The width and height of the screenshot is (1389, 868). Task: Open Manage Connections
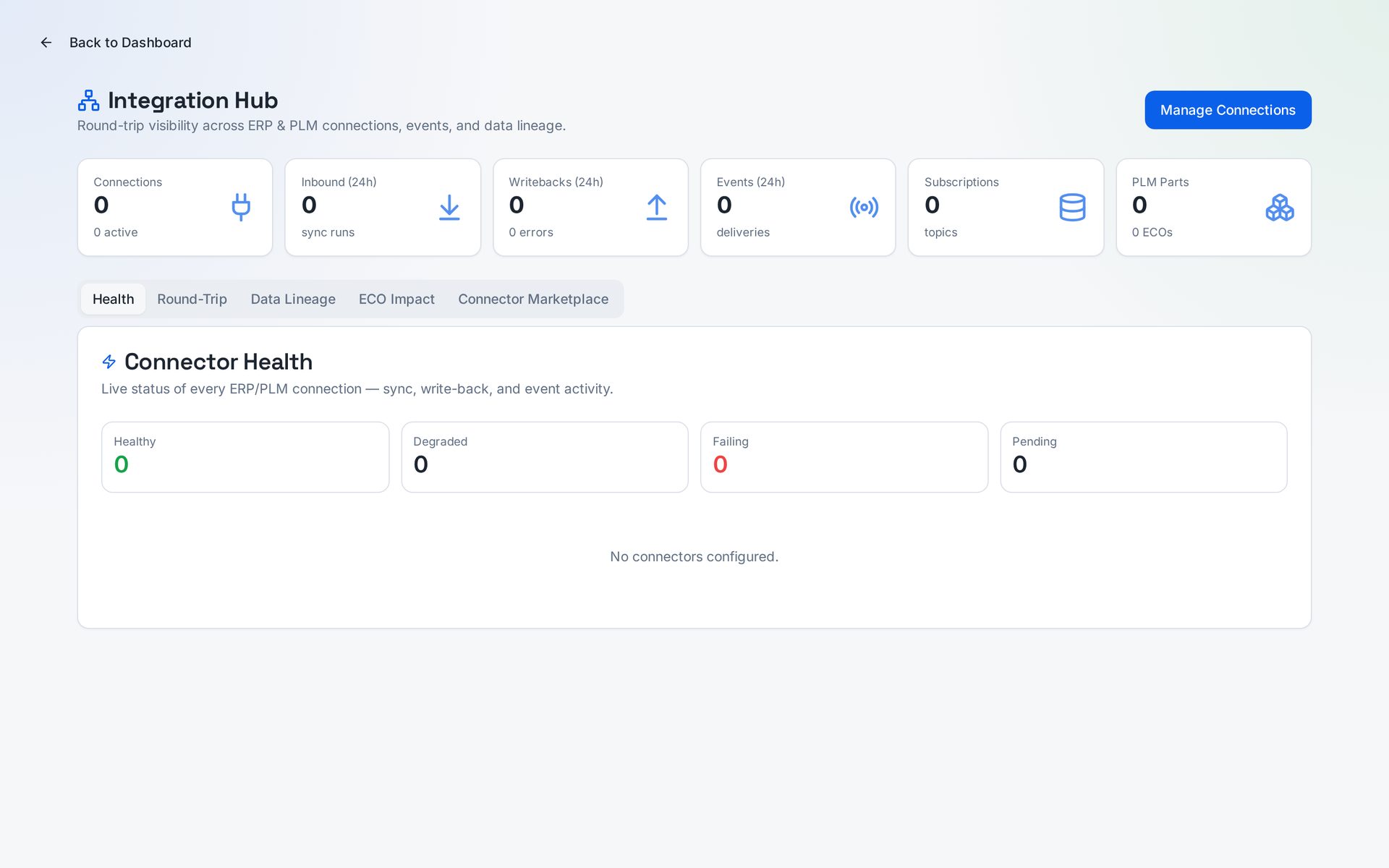(x=1228, y=110)
